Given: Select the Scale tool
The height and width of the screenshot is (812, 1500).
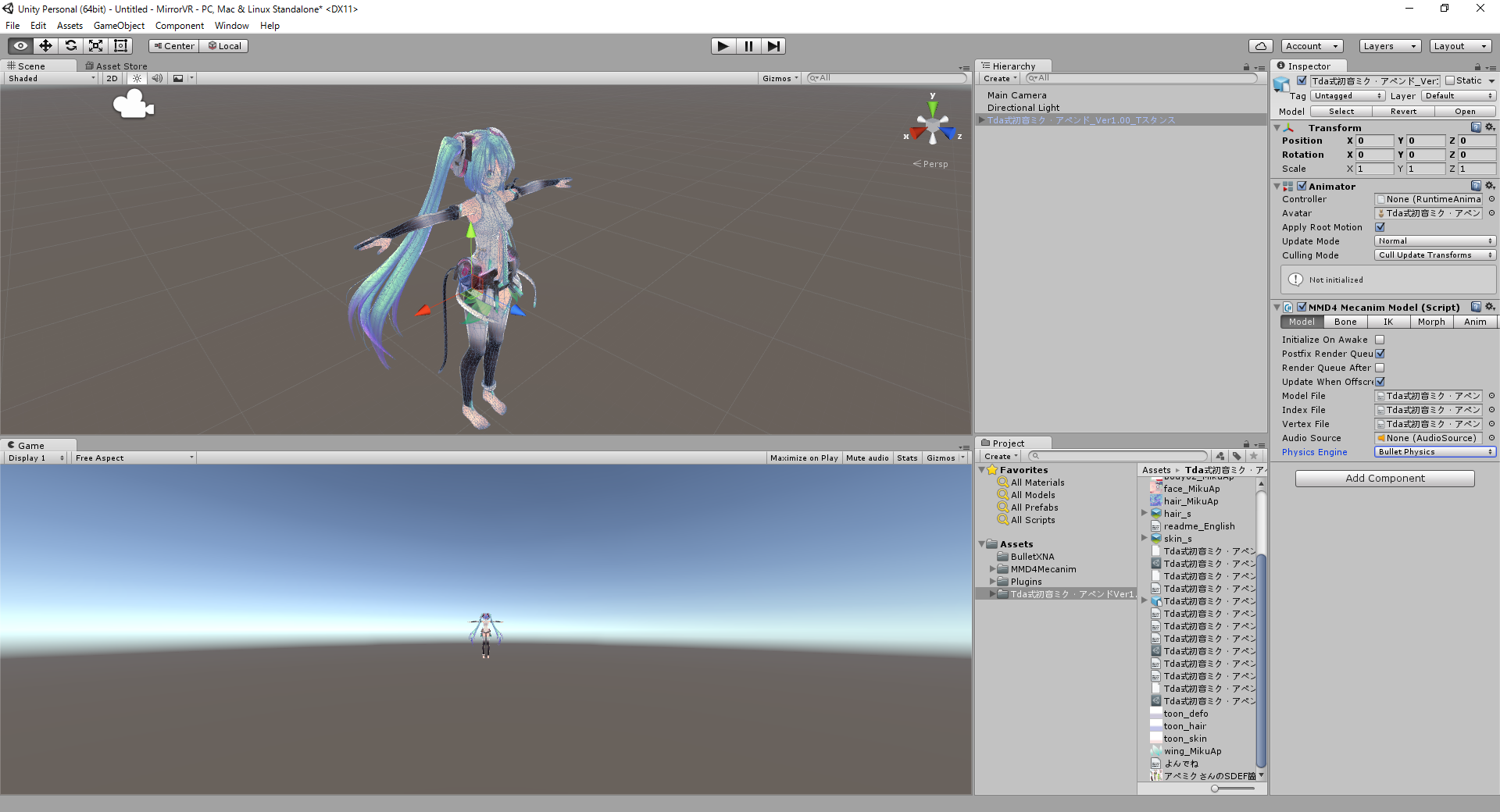Looking at the screenshot, I should 95,45.
